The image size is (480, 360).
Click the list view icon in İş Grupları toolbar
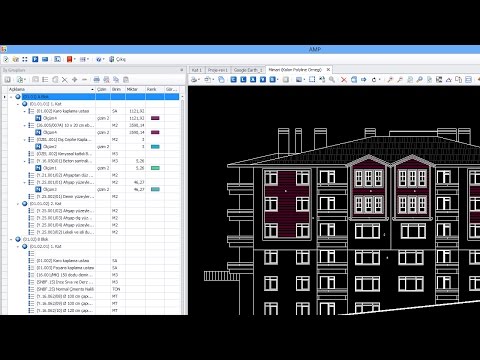click(45, 80)
